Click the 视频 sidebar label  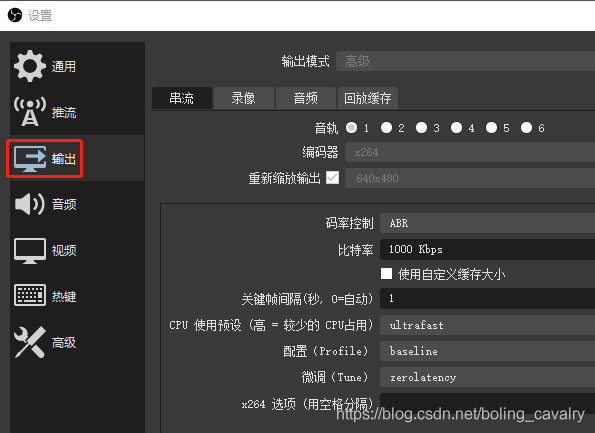click(x=64, y=250)
